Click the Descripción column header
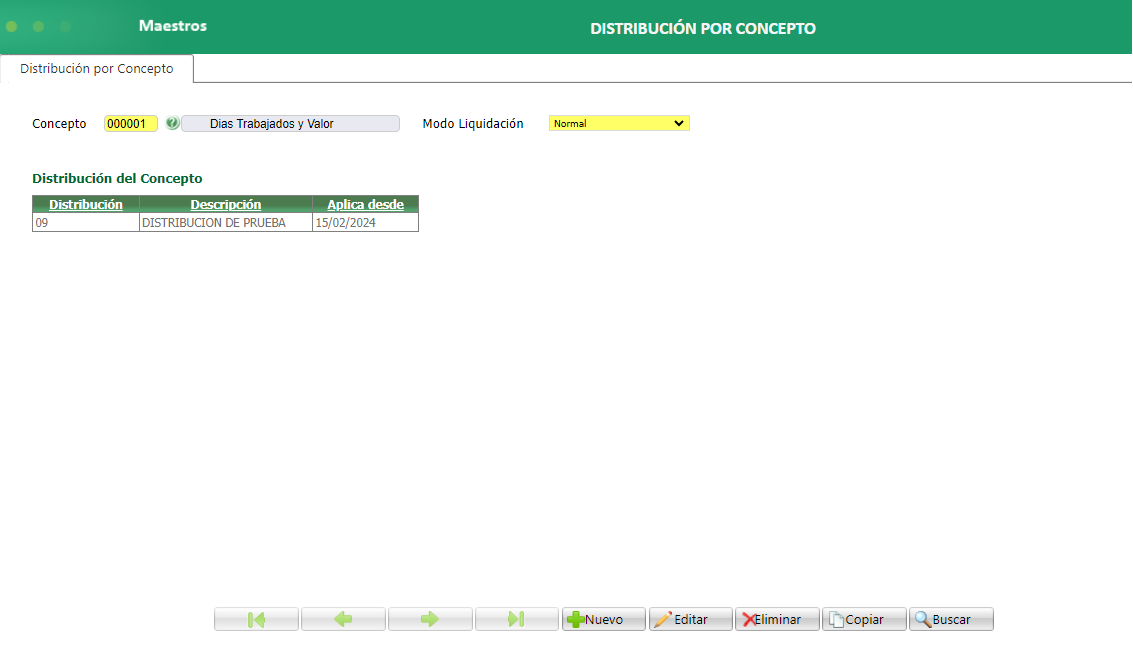The width and height of the screenshot is (1133, 658). (x=225, y=204)
